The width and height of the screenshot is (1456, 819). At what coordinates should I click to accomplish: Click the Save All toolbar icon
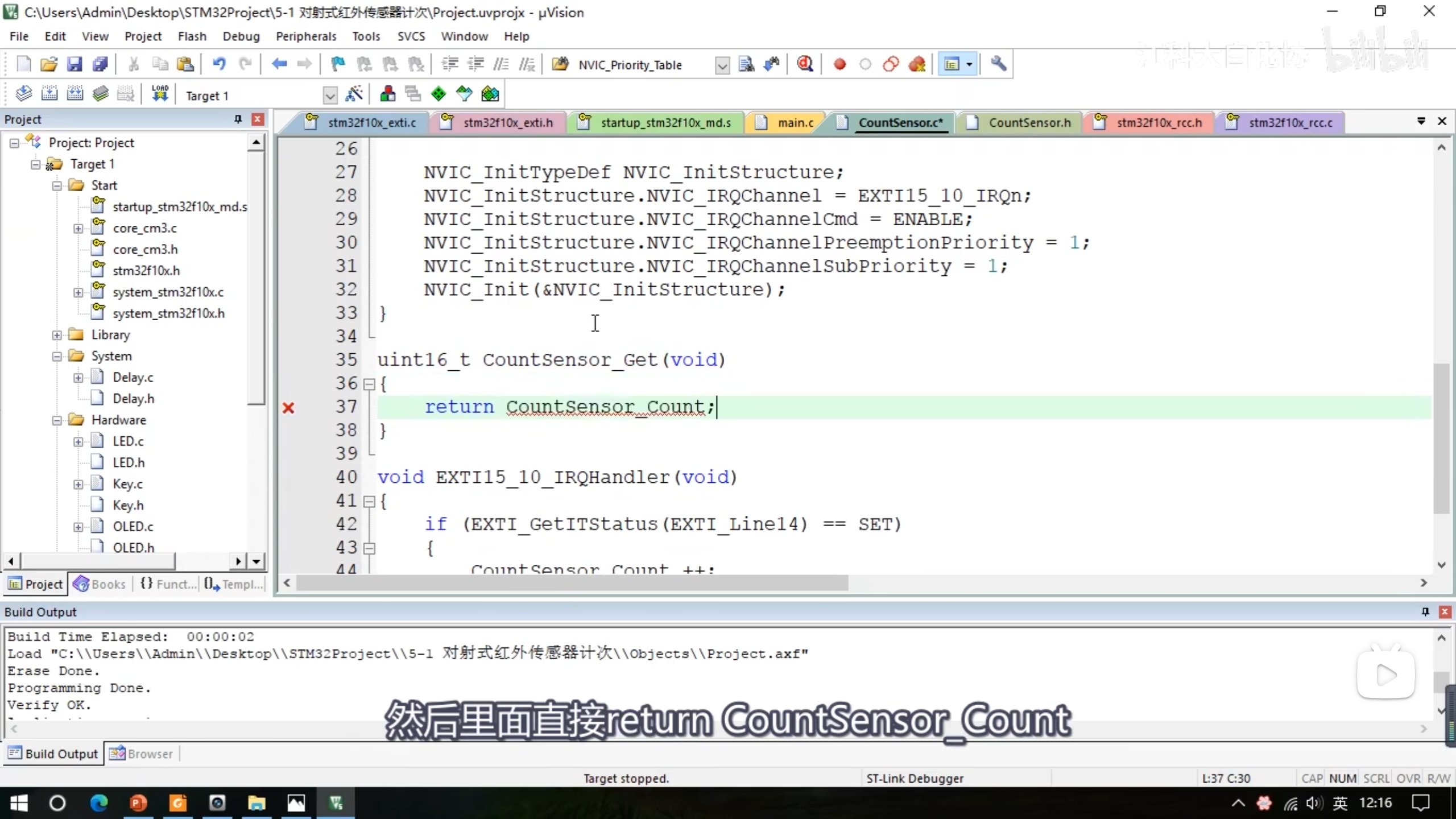(x=100, y=64)
